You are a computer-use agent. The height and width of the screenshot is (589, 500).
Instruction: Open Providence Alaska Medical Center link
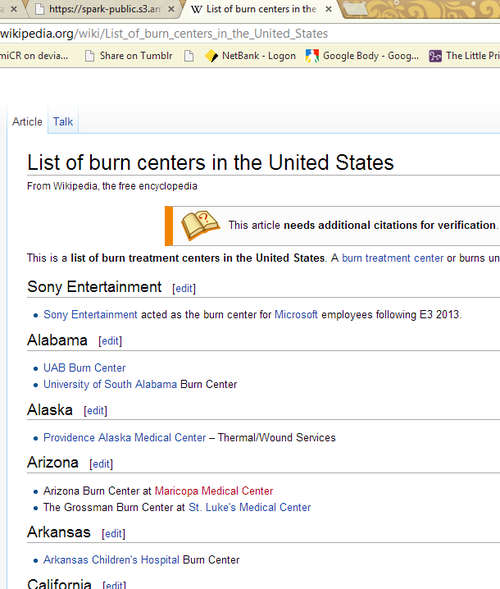(x=124, y=438)
